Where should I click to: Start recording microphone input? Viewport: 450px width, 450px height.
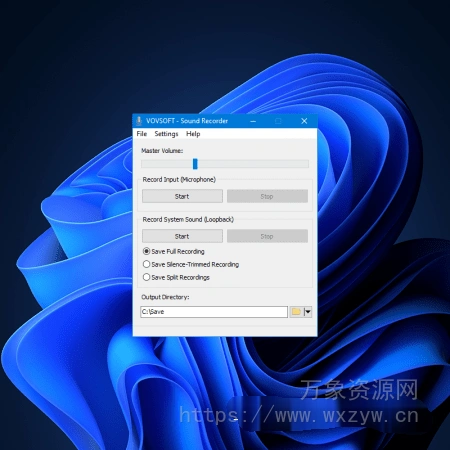click(182, 196)
